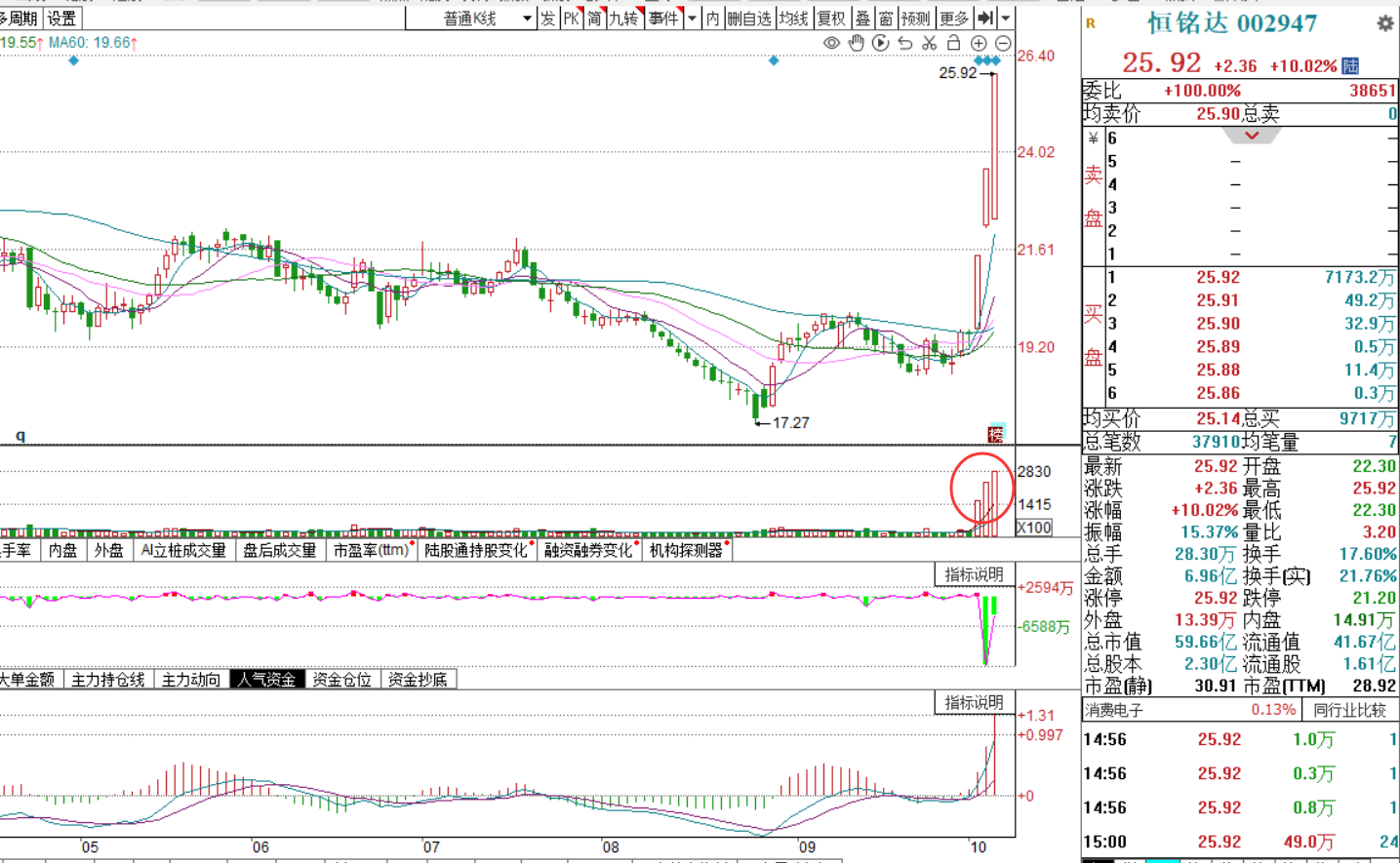1400x863 pixels.
Task: Open the 设置 settings menu
Action: [61, 19]
